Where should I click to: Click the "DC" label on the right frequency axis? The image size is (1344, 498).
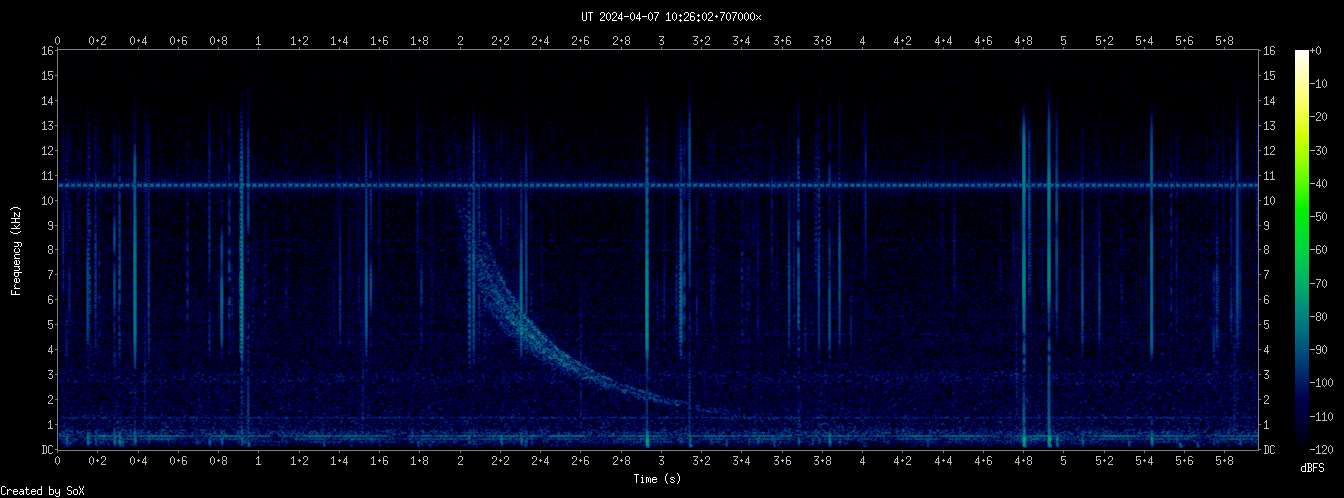(1270, 450)
